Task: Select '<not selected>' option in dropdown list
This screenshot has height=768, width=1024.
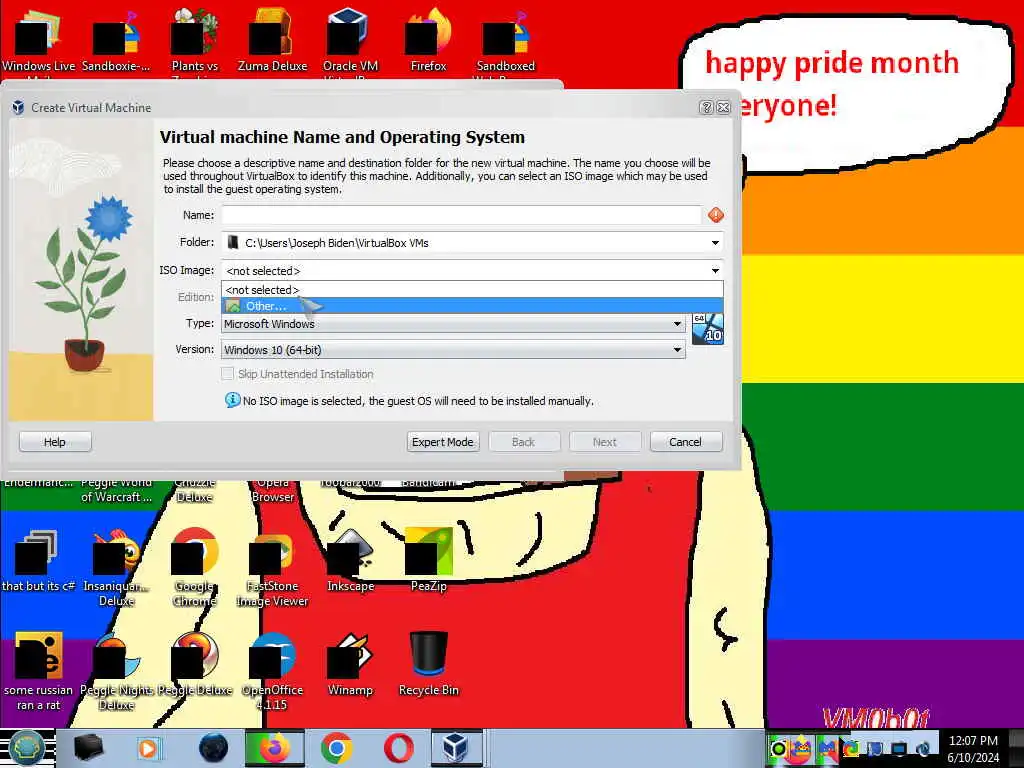Action: click(x=472, y=289)
